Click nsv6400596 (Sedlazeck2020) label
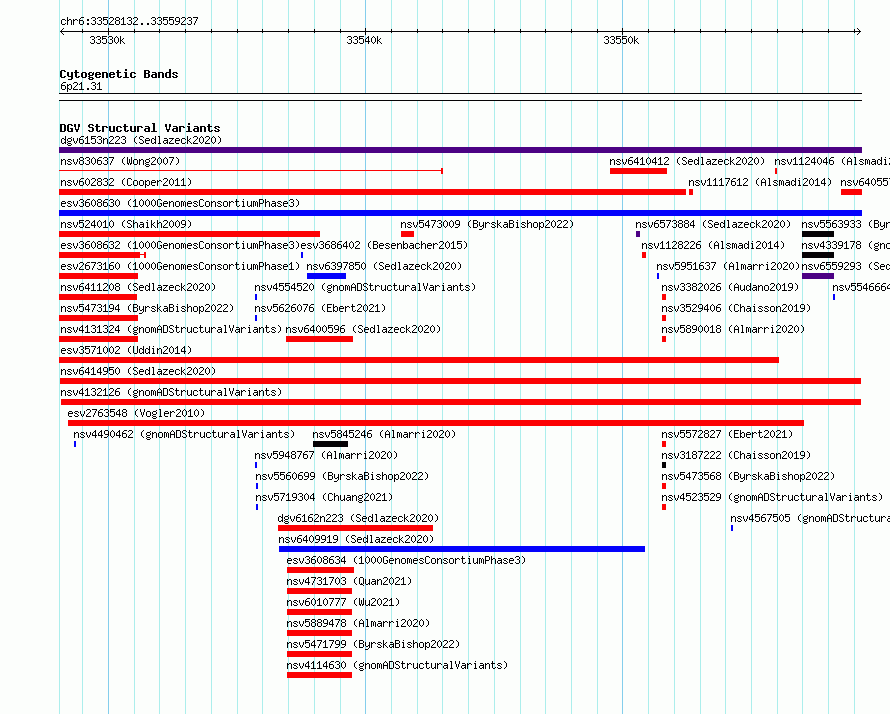This screenshot has height=714, width=890. coord(363,329)
